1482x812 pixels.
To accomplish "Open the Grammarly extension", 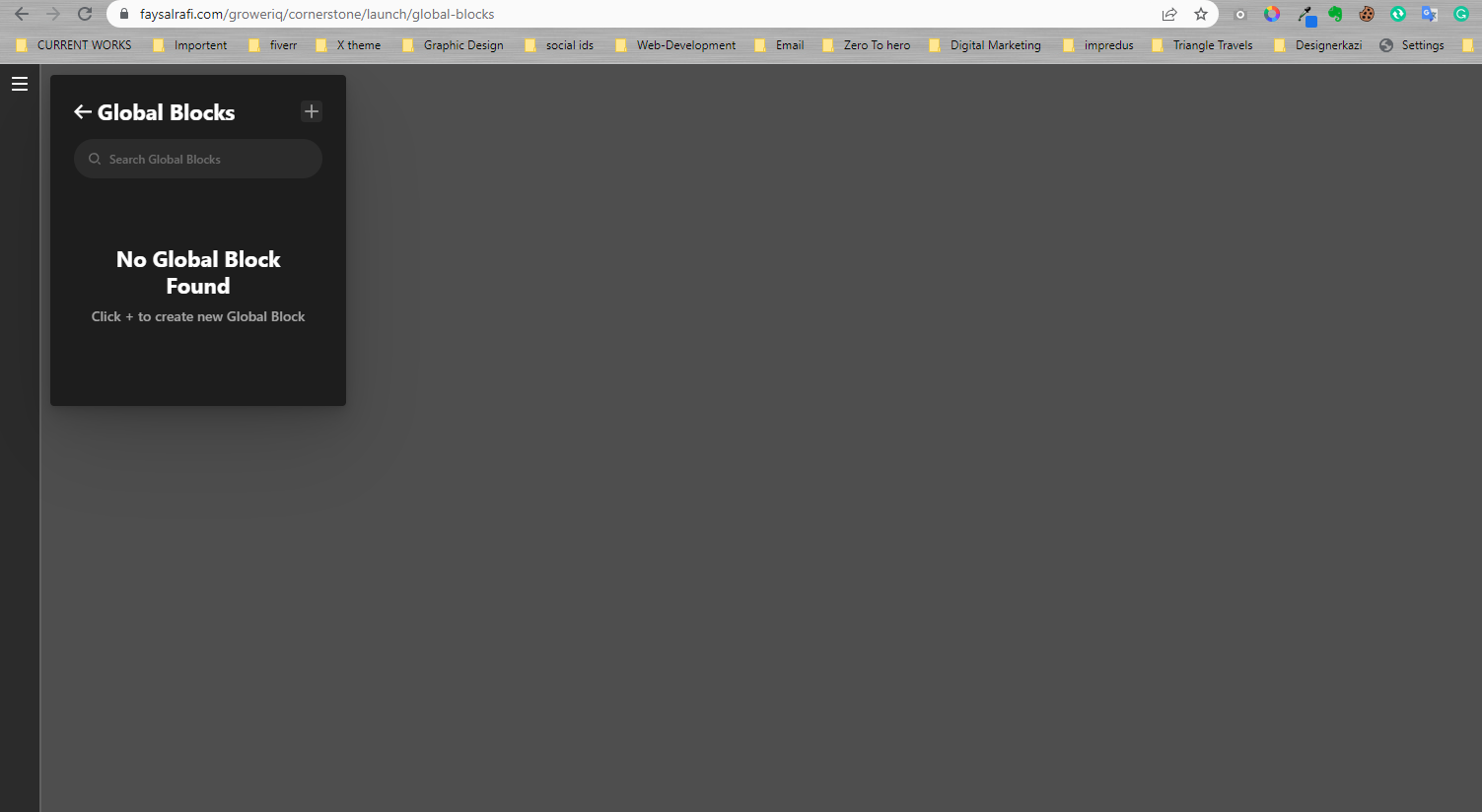I will pyautogui.click(x=1461, y=14).
